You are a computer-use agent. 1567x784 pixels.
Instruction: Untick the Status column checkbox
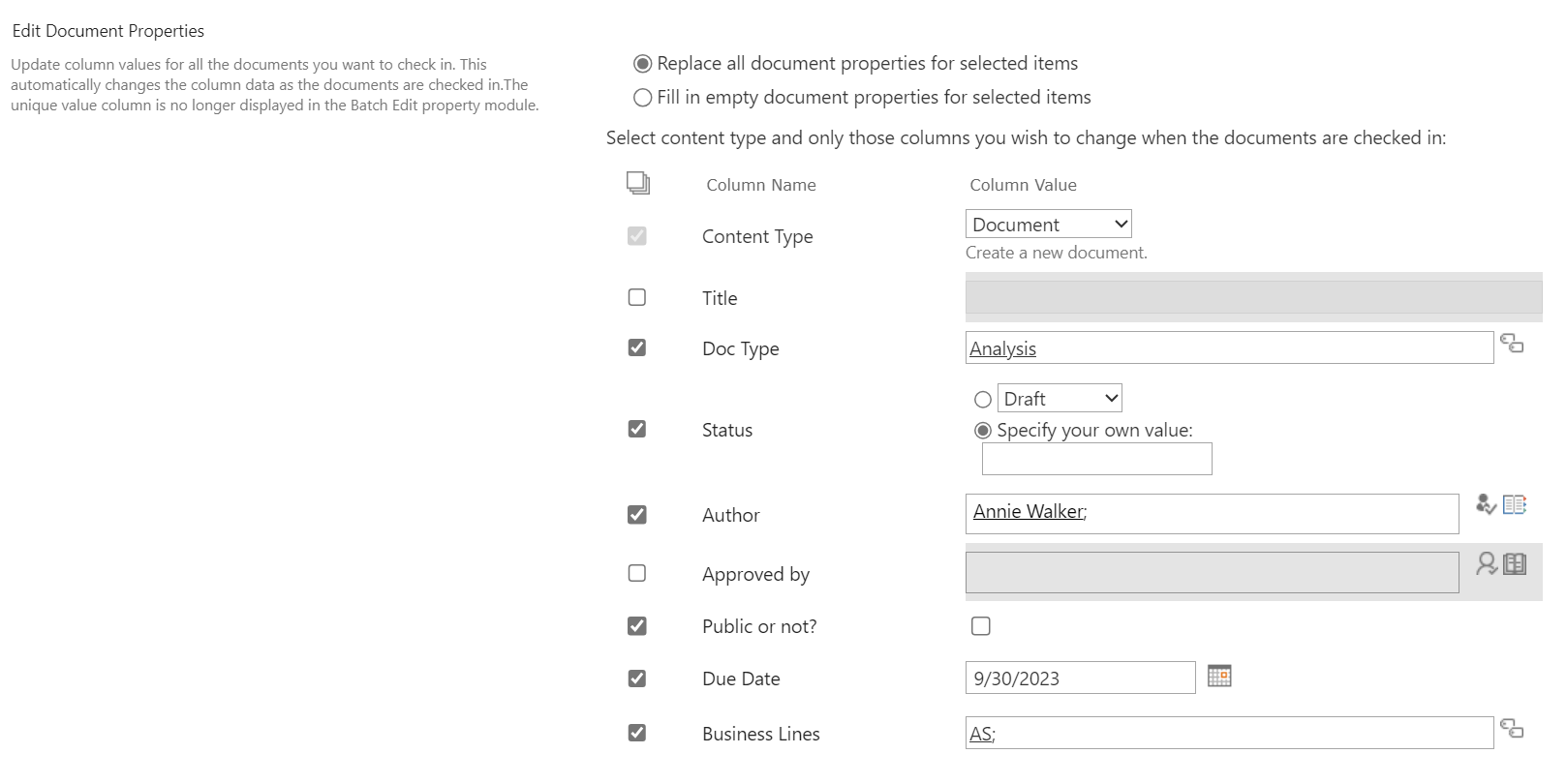point(637,429)
